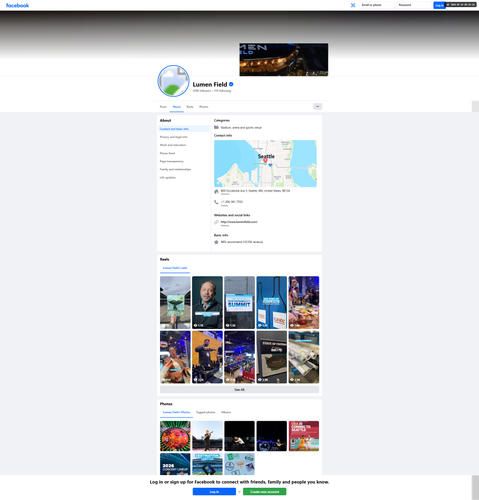Click the Occidental Ave S street address text
The width and height of the screenshot is (479, 500).
coord(255,191)
